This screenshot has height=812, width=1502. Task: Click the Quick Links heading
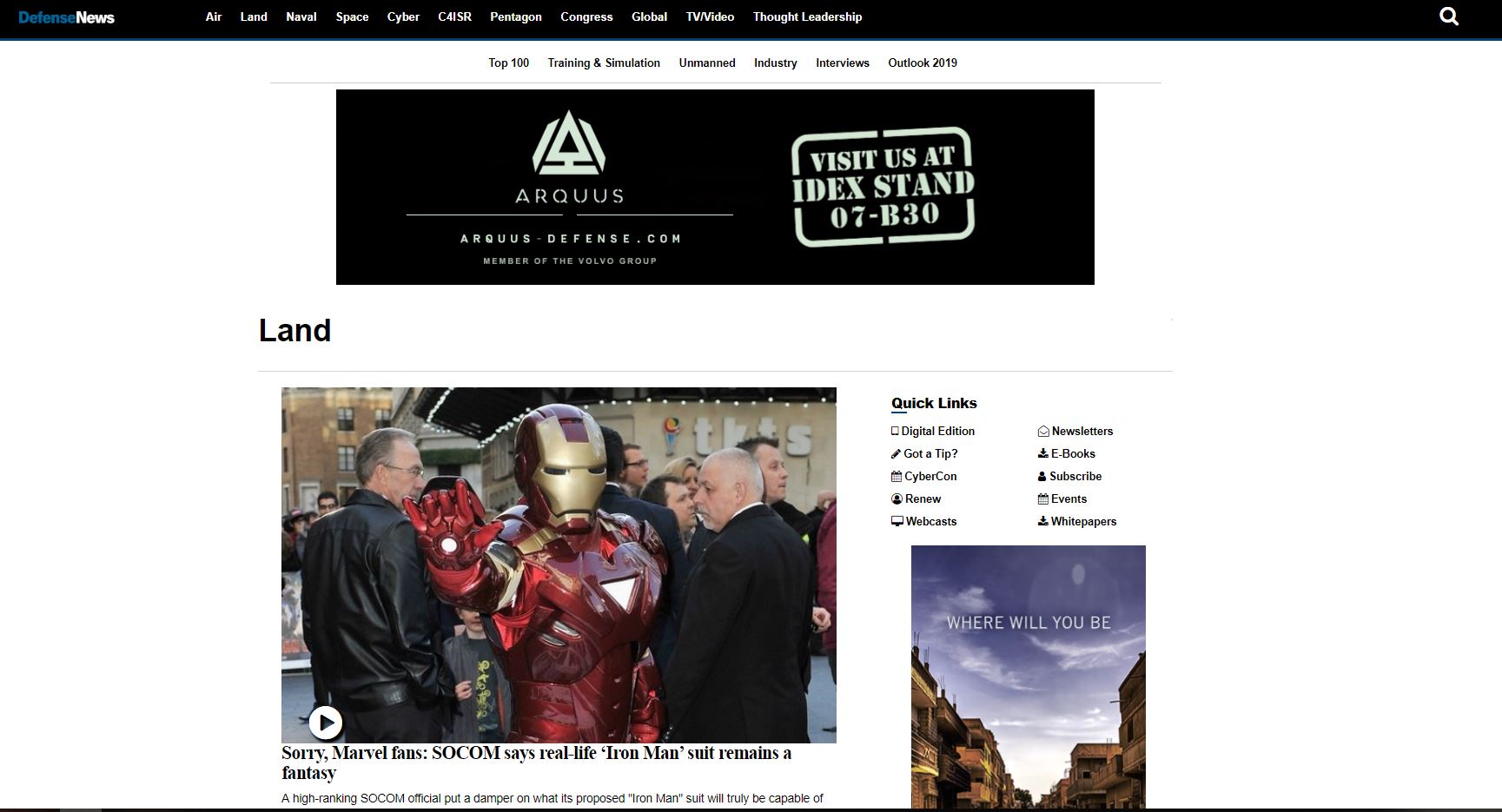934,403
